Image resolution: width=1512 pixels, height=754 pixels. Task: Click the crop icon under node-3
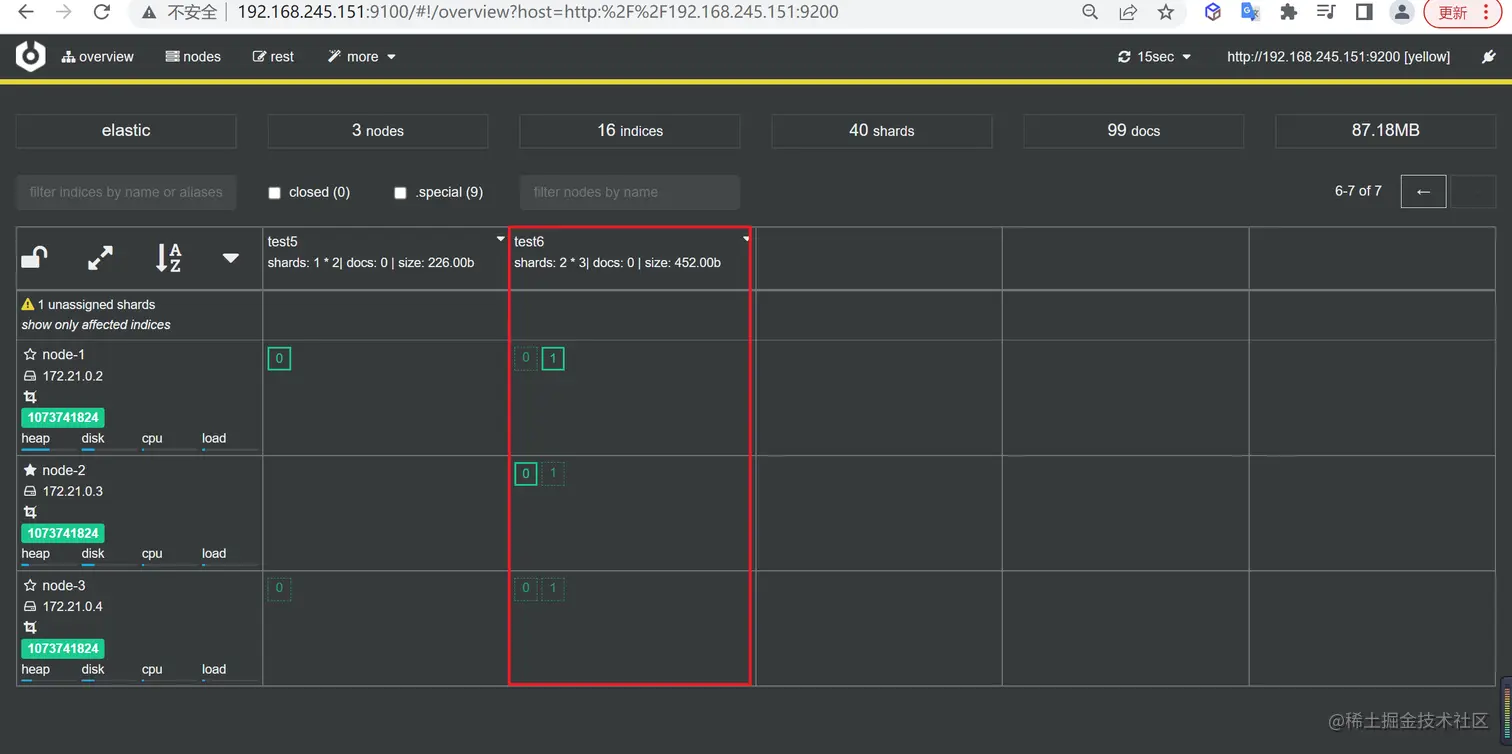tap(30, 627)
